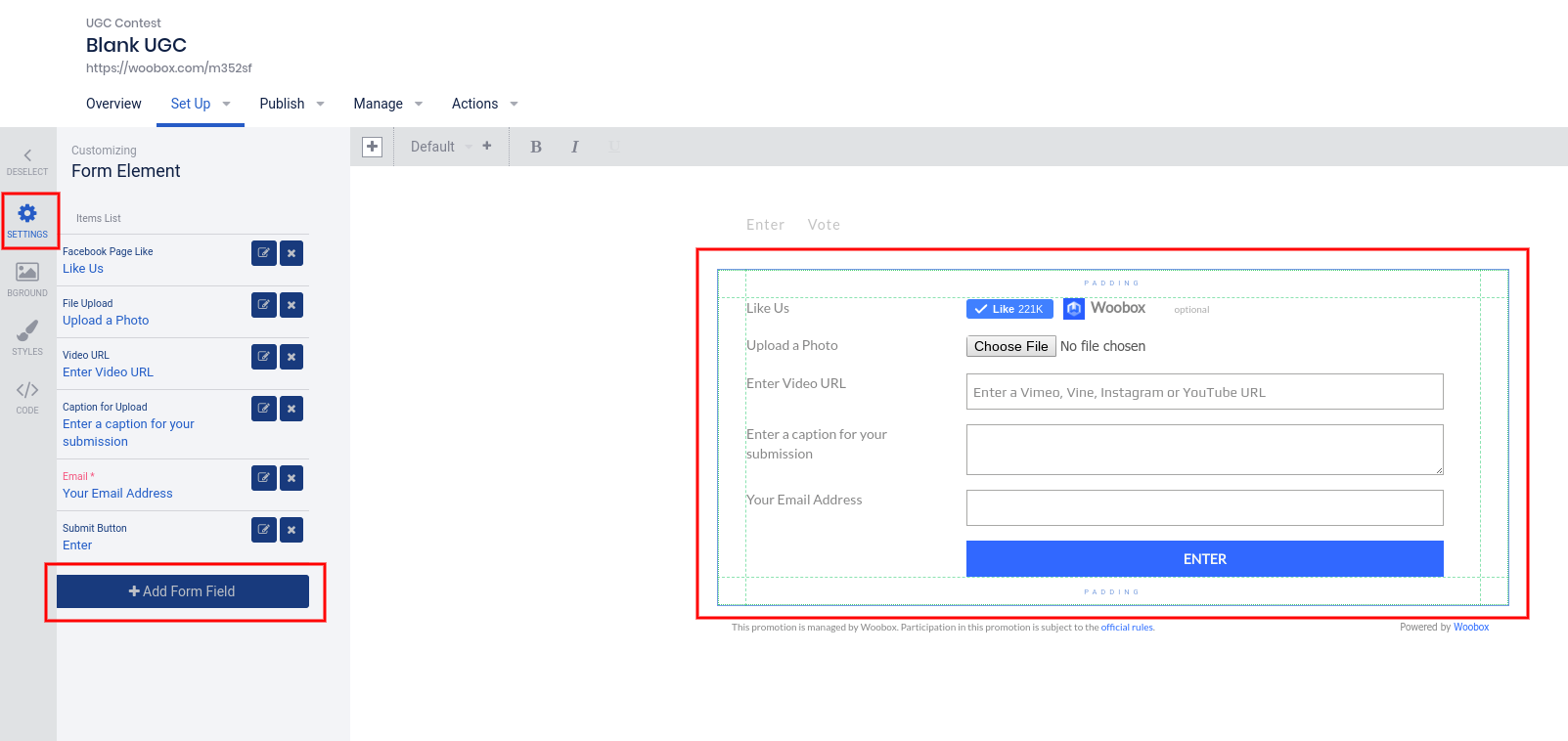The image size is (1568, 741).
Task: Edit the Video URL item
Action: (263, 357)
